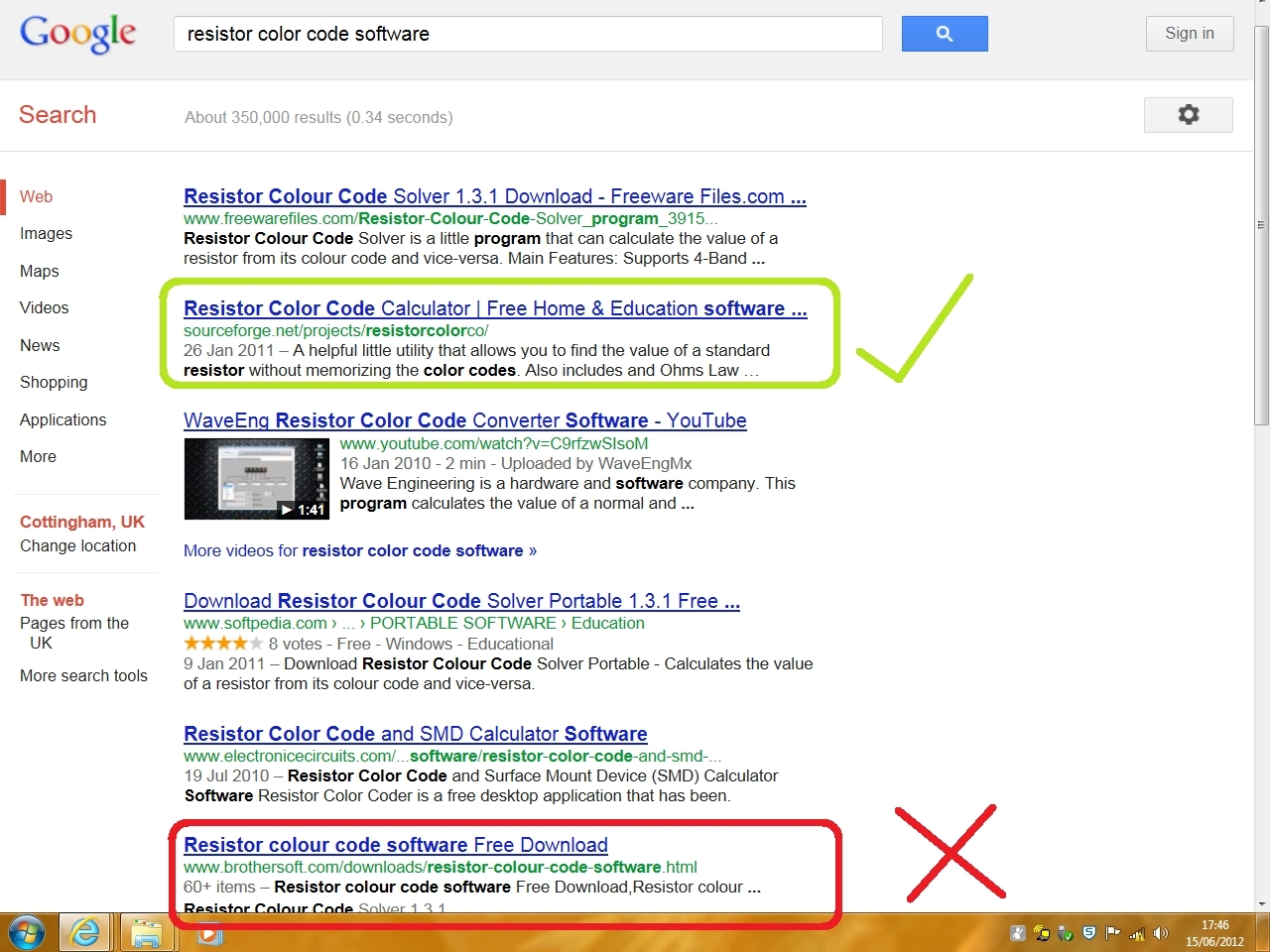Image resolution: width=1270 pixels, height=952 pixels.
Task: Click Show desktop strip at taskbar end
Action: click(1262, 933)
